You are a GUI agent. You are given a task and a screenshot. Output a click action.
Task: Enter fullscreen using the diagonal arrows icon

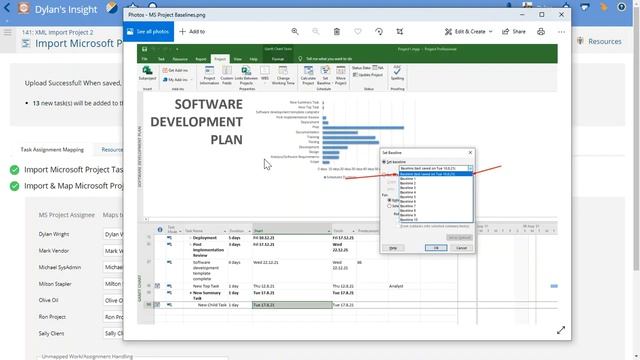(561, 330)
